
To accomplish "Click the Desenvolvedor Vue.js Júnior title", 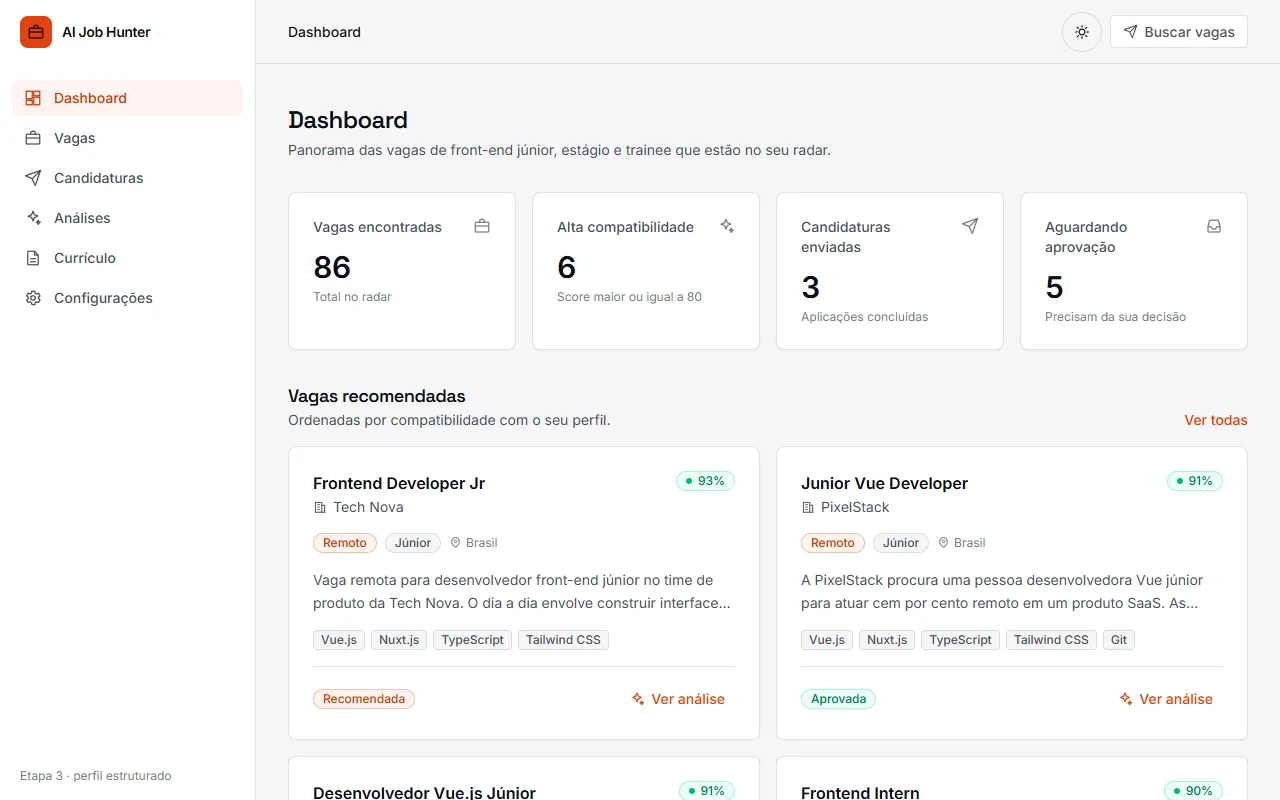I will [x=424, y=792].
